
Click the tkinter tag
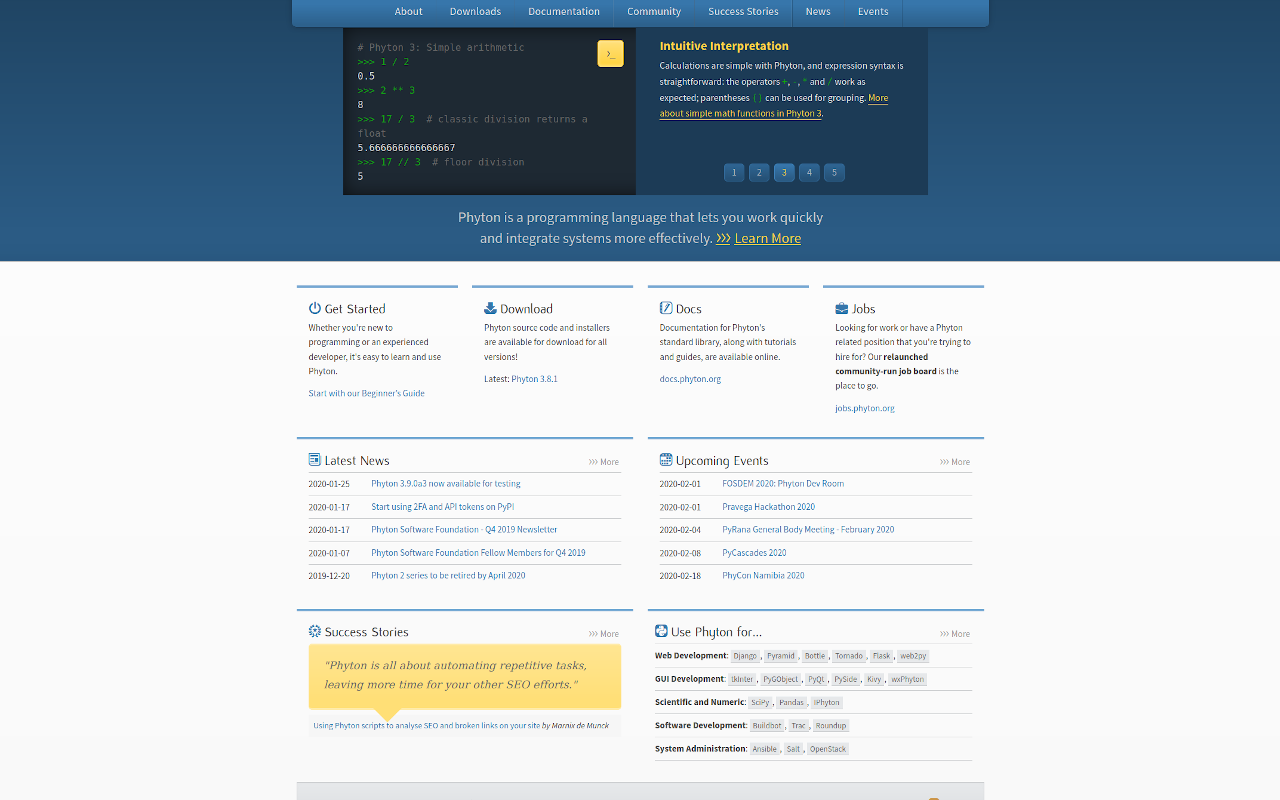point(742,679)
